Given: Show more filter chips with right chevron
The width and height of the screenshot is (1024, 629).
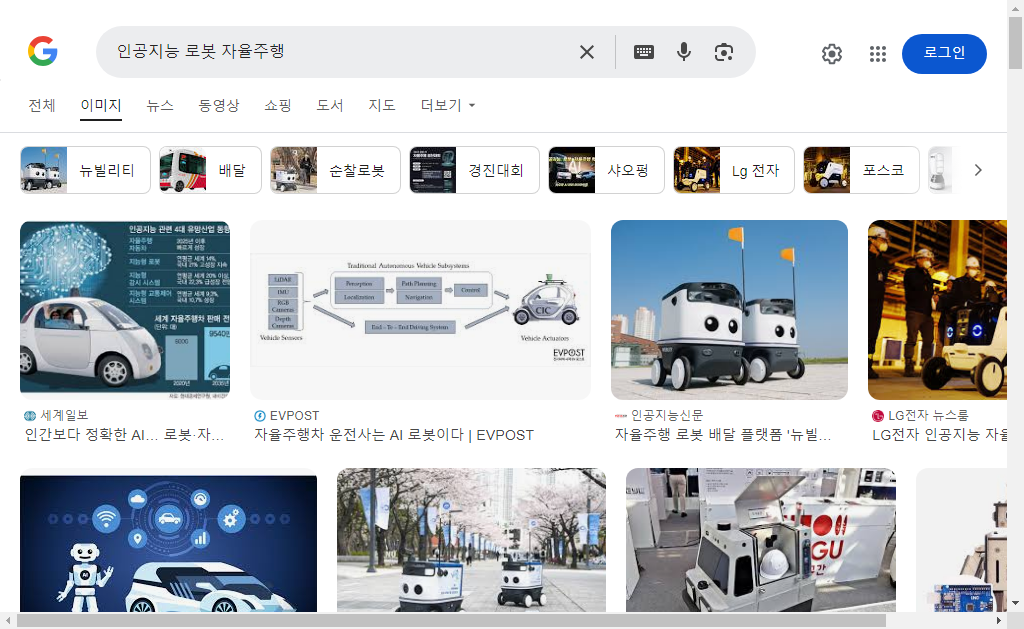Looking at the screenshot, I should tap(978, 170).
